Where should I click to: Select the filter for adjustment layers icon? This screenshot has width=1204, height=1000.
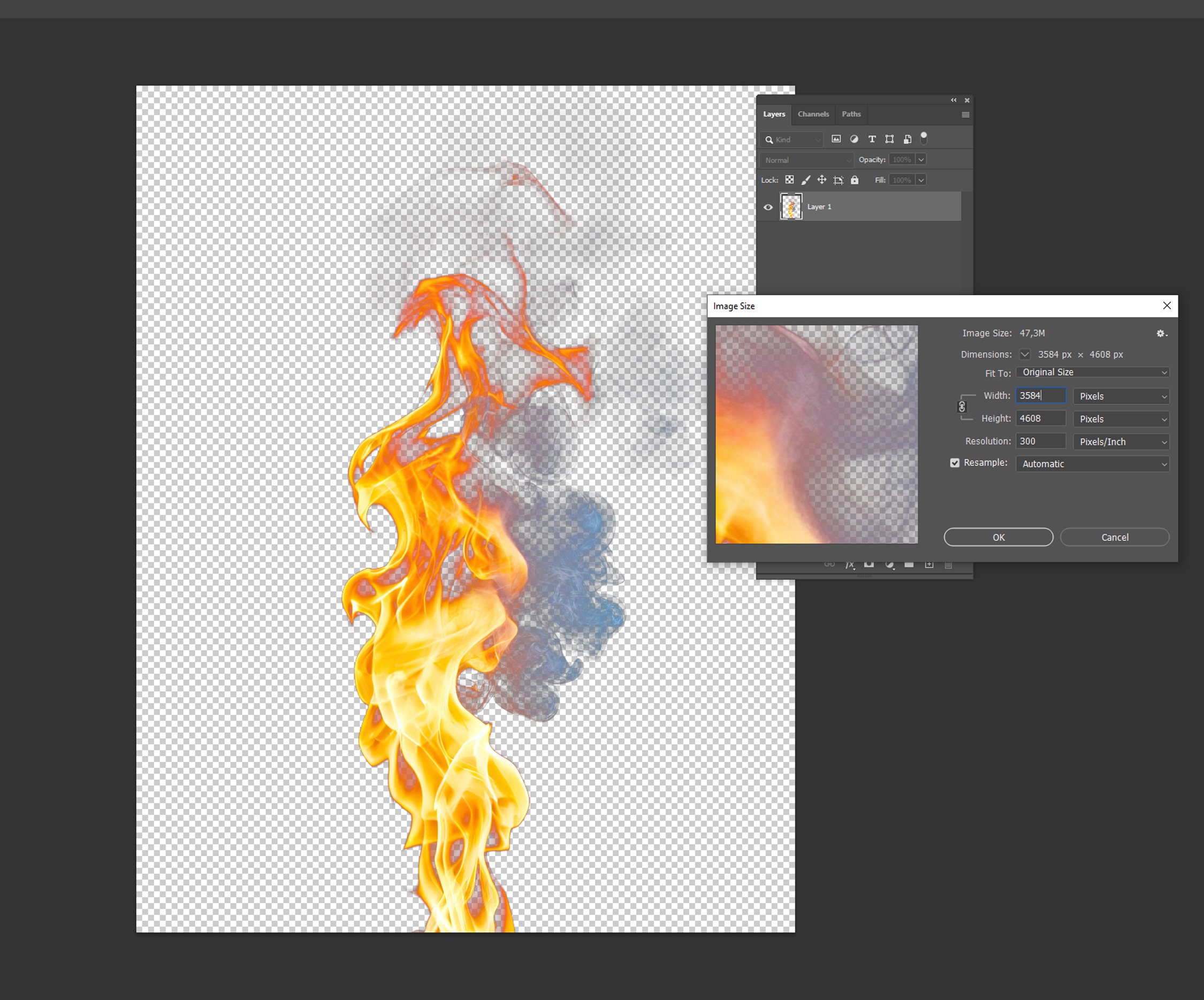click(854, 139)
